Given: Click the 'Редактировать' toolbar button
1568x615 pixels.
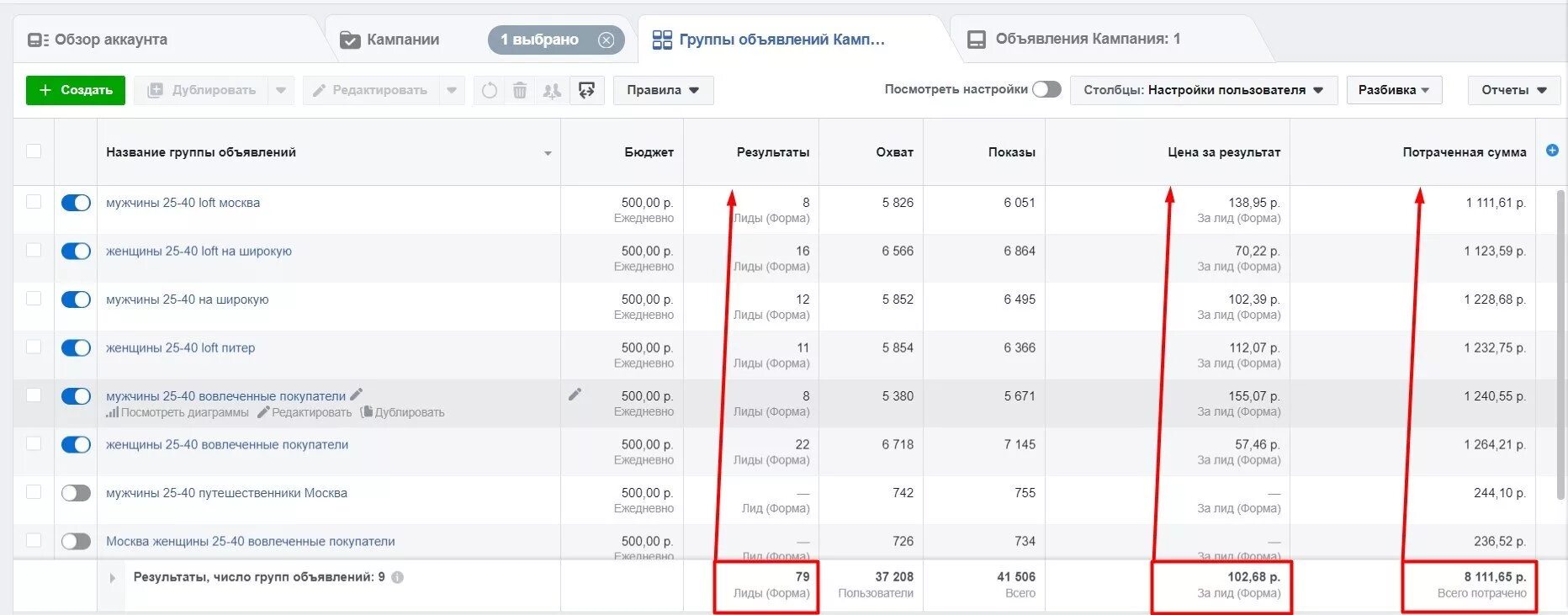Looking at the screenshot, I should pyautogui.click(x=370, y=90).
